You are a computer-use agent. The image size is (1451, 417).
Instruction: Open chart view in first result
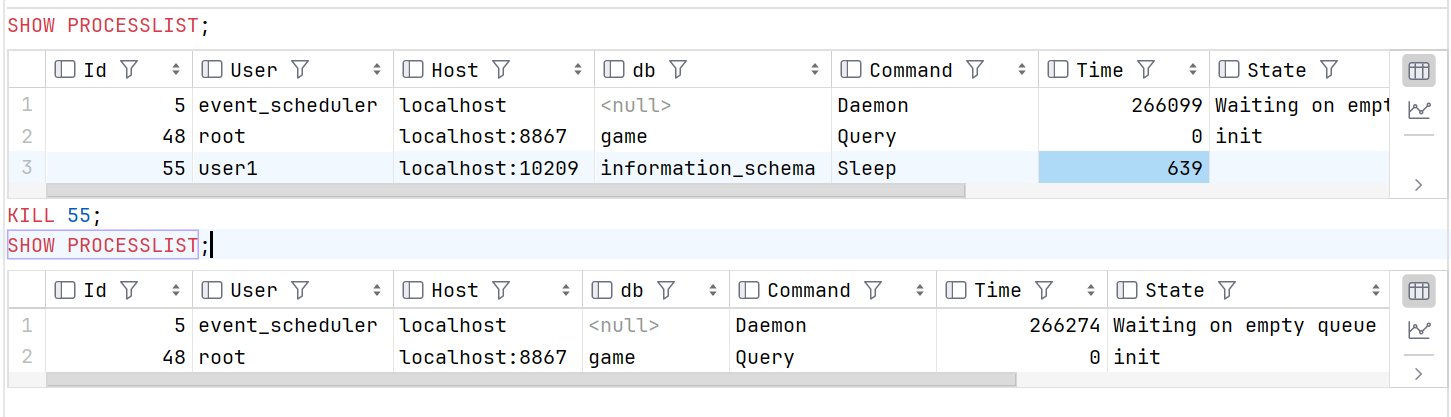click(x=1418, y=110)
